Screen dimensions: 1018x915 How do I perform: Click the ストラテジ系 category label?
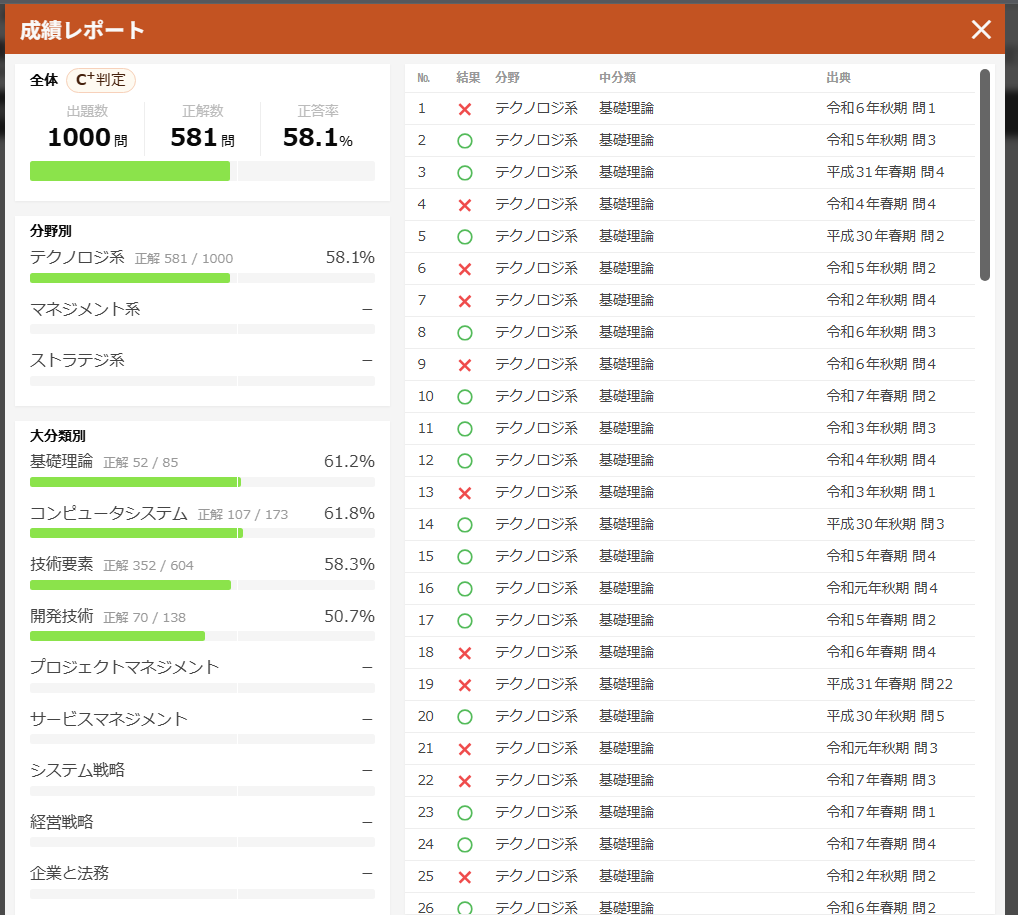(x=77, y=360)
